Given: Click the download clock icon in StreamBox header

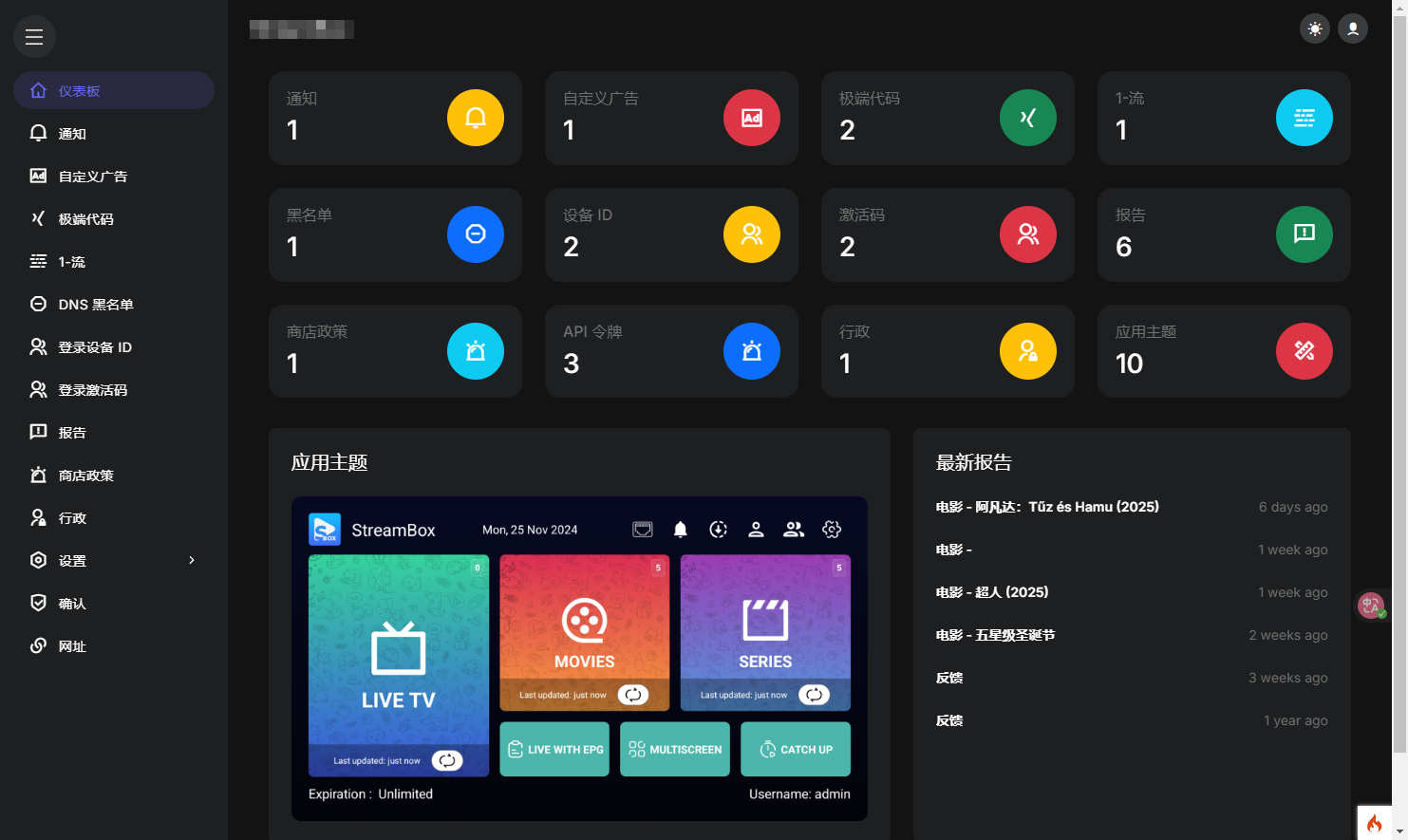Looking at the screenshot, I should click(719, 530).
